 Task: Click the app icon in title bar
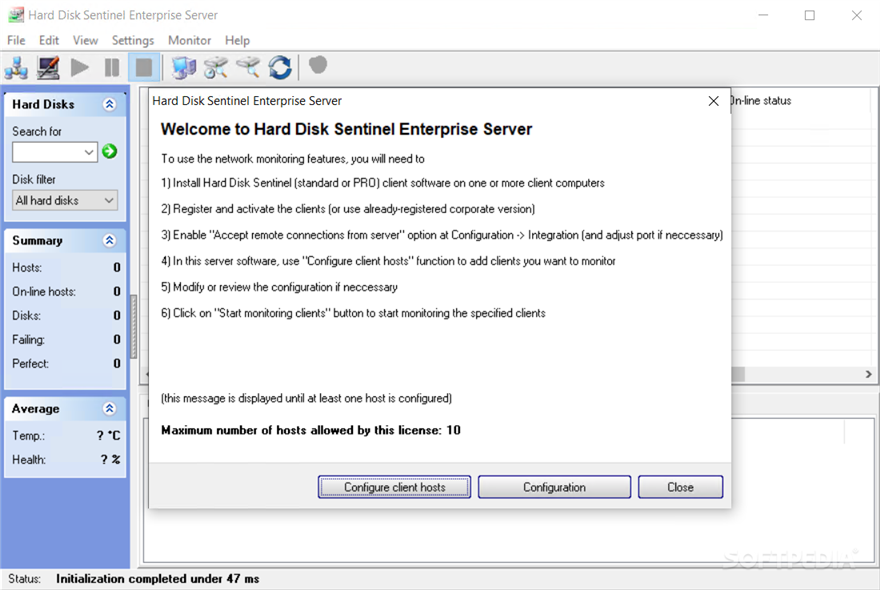pos(16,15)
